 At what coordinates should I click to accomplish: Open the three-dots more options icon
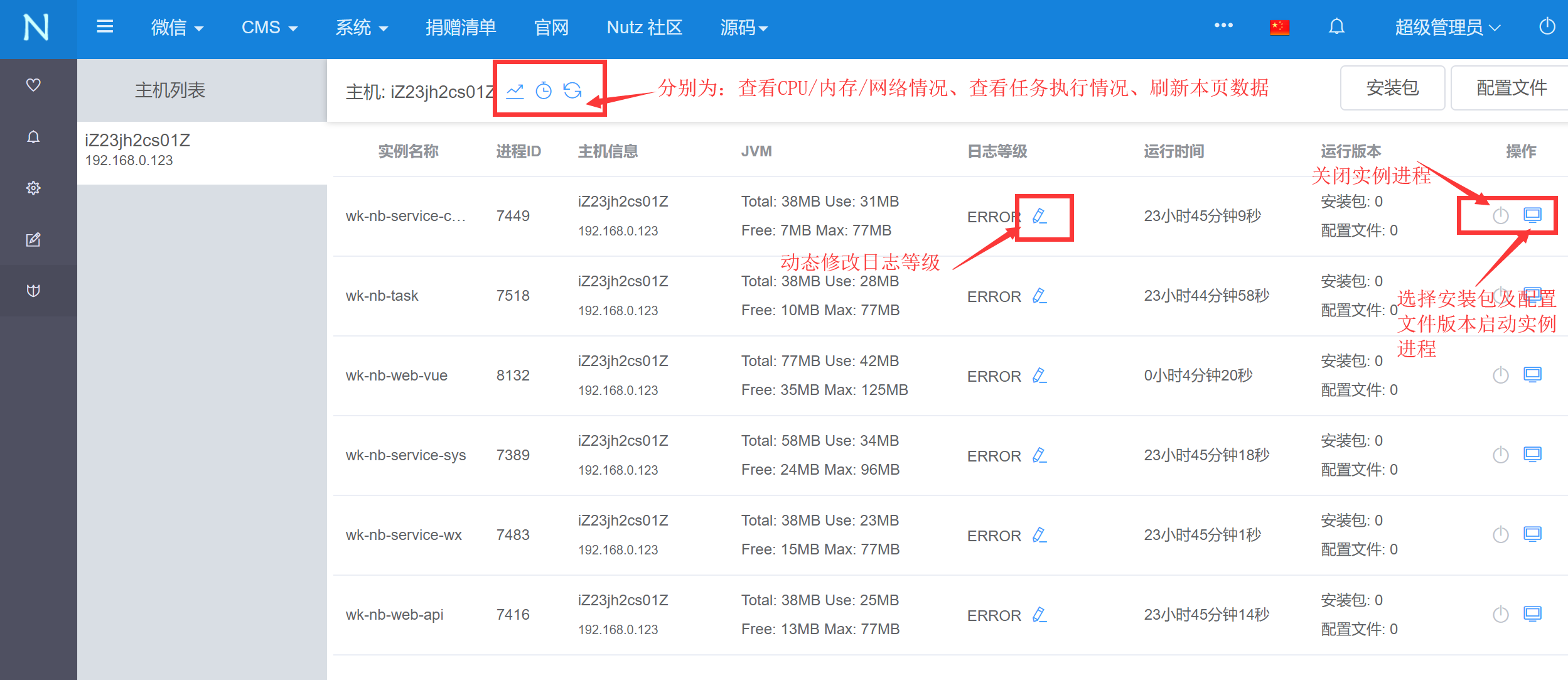[x=1223, y=26]
